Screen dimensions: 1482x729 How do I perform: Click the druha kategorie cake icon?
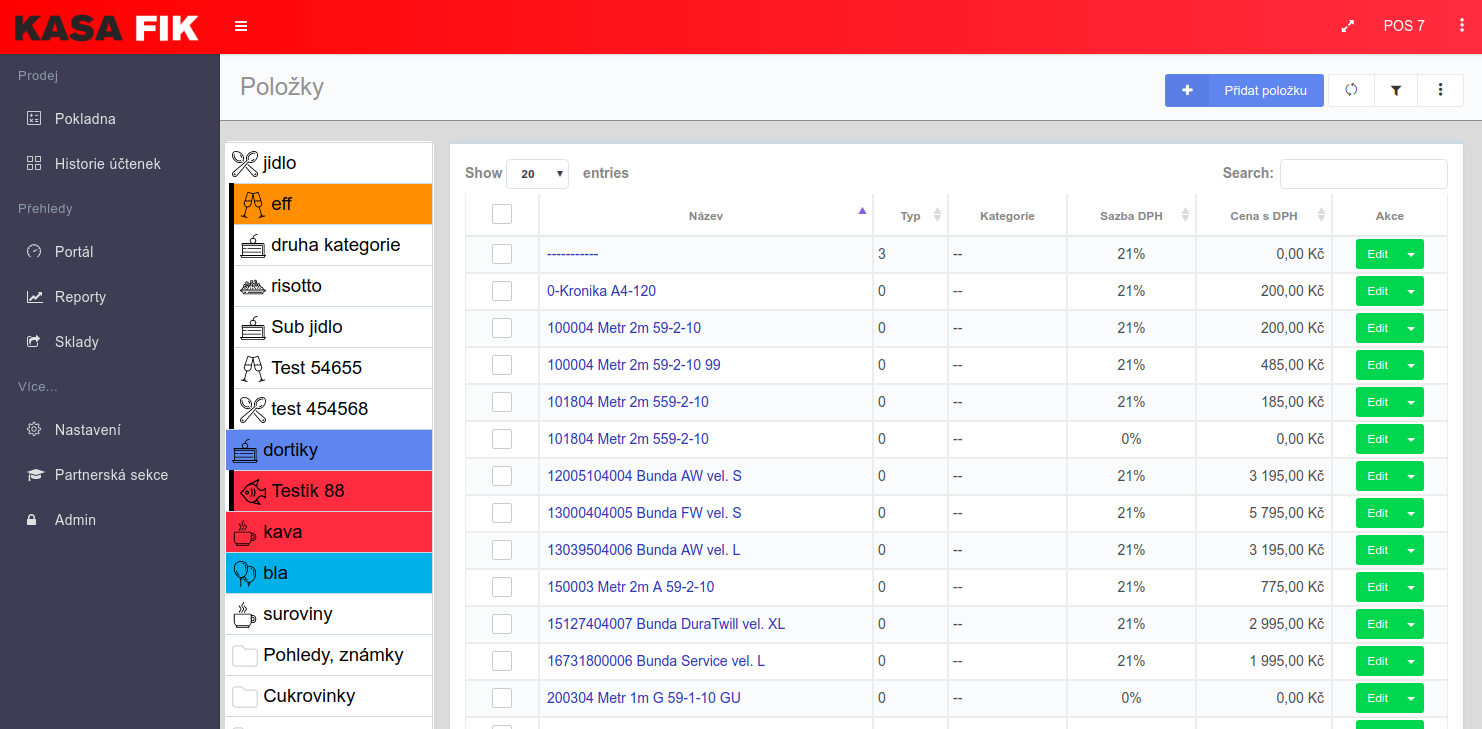pos(253,245)
